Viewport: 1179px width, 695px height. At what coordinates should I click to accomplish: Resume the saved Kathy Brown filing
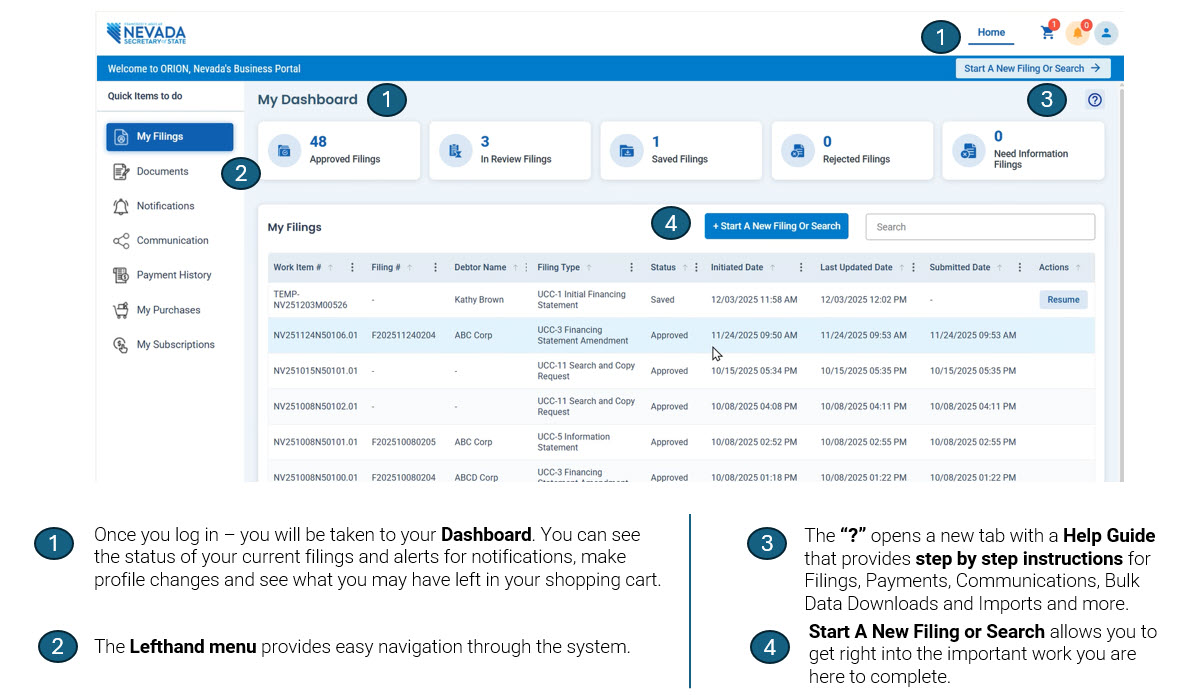pos(1063,299)
